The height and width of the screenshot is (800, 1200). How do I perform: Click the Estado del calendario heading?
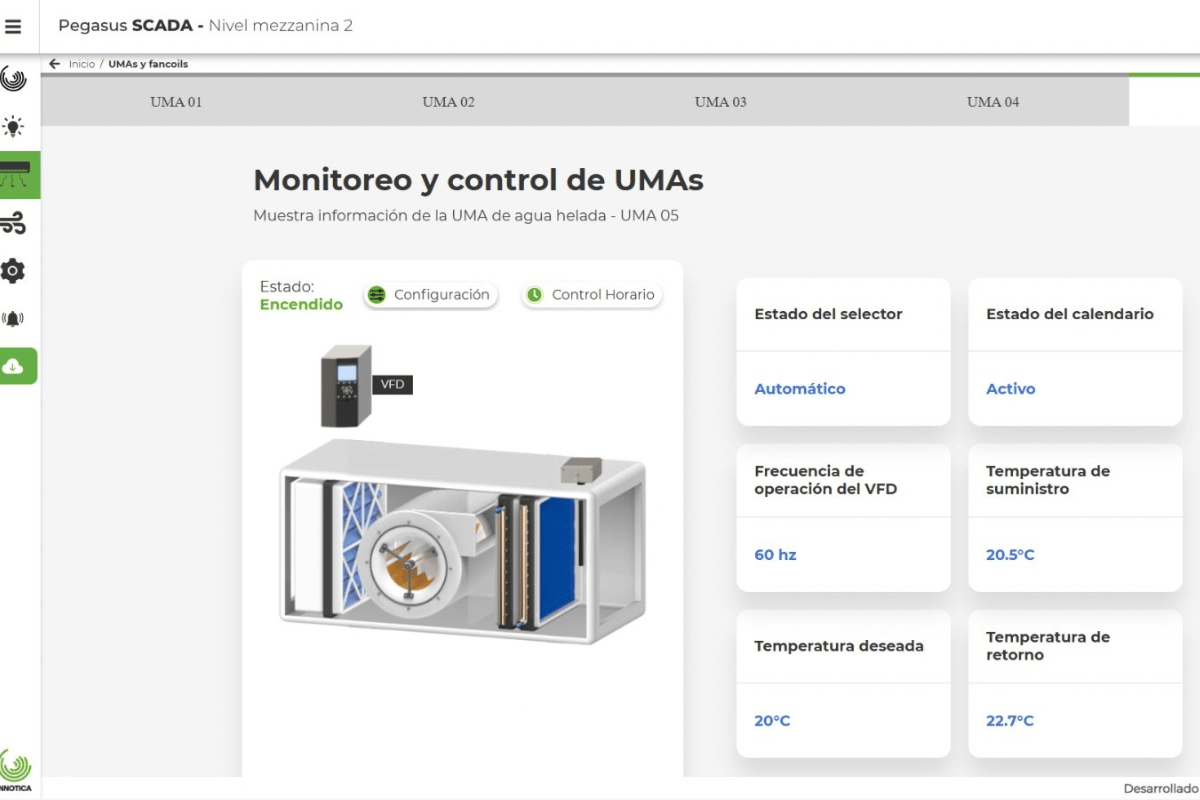[x=1070, y=314]
